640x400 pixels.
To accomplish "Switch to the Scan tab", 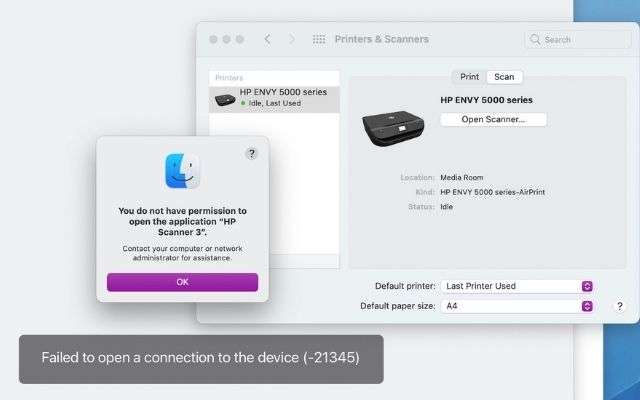I will (x=504, y=77).
